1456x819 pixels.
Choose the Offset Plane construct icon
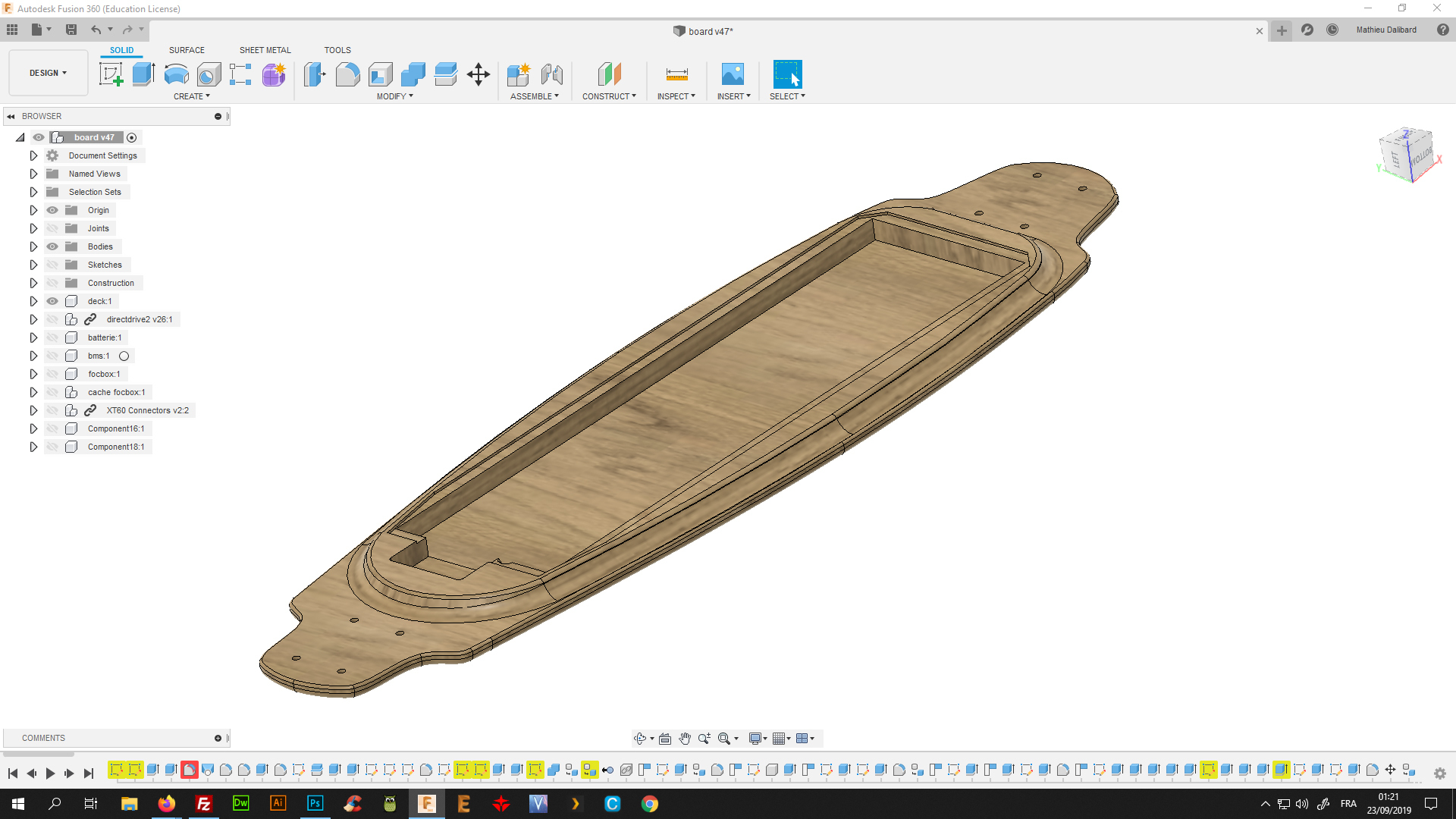[610, 74]
